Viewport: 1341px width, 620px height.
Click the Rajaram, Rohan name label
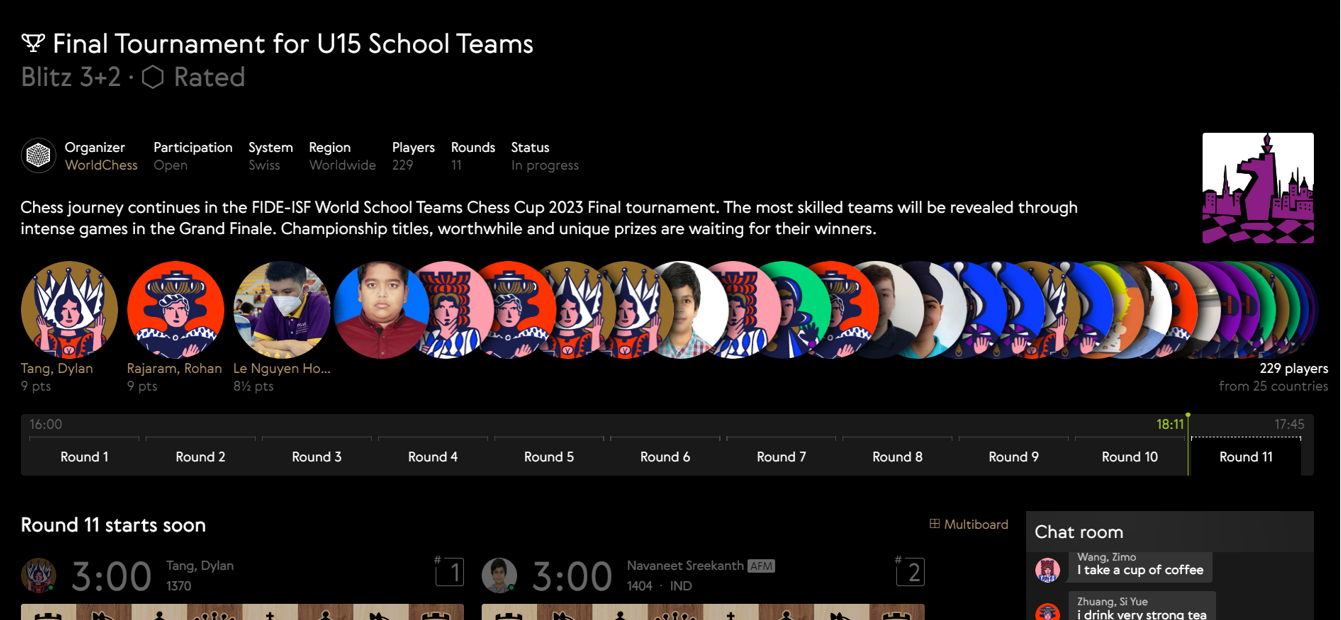(x=174, y=368)
